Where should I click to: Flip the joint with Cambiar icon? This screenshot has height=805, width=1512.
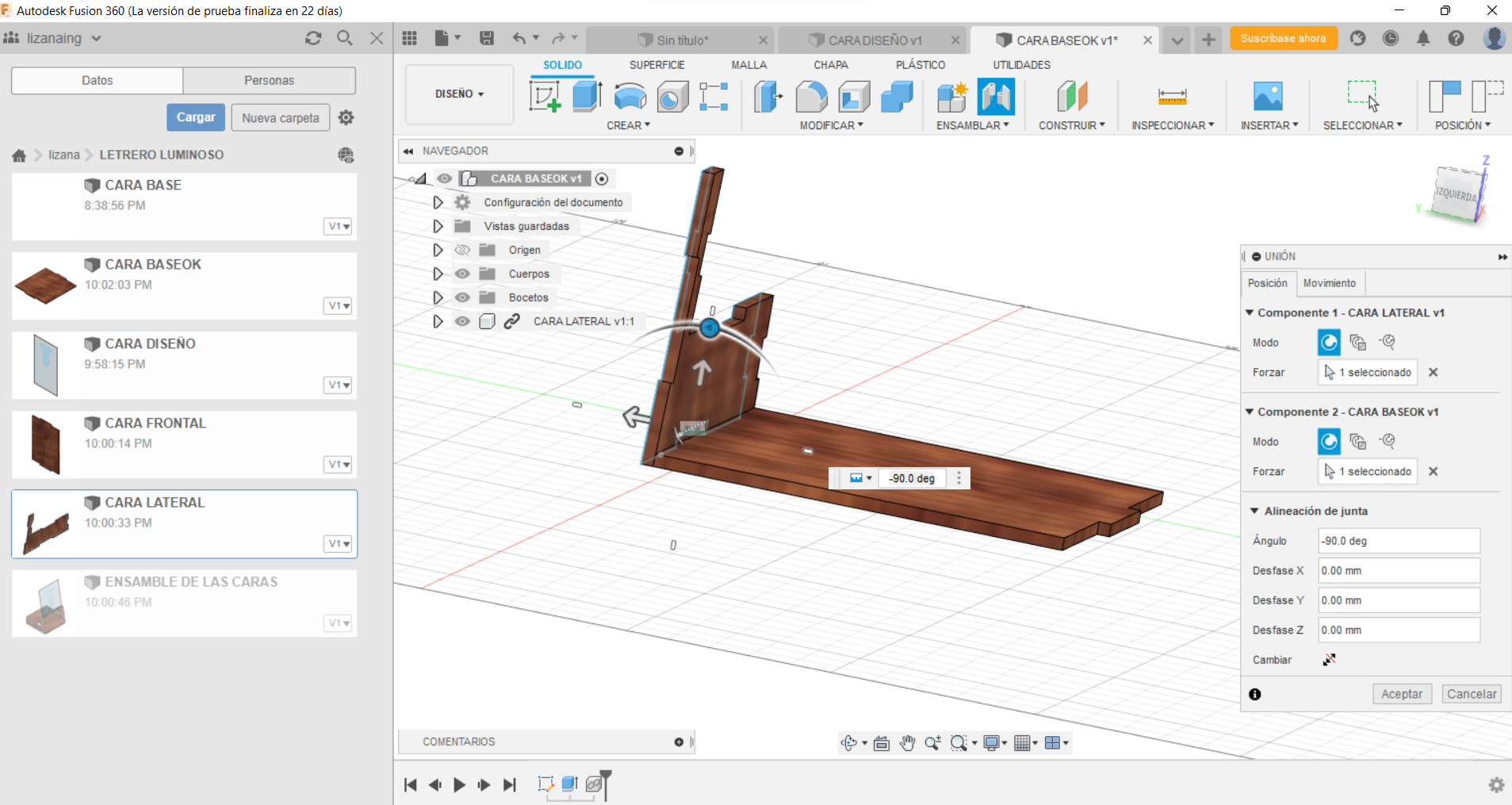click(x=1330, y=660)
